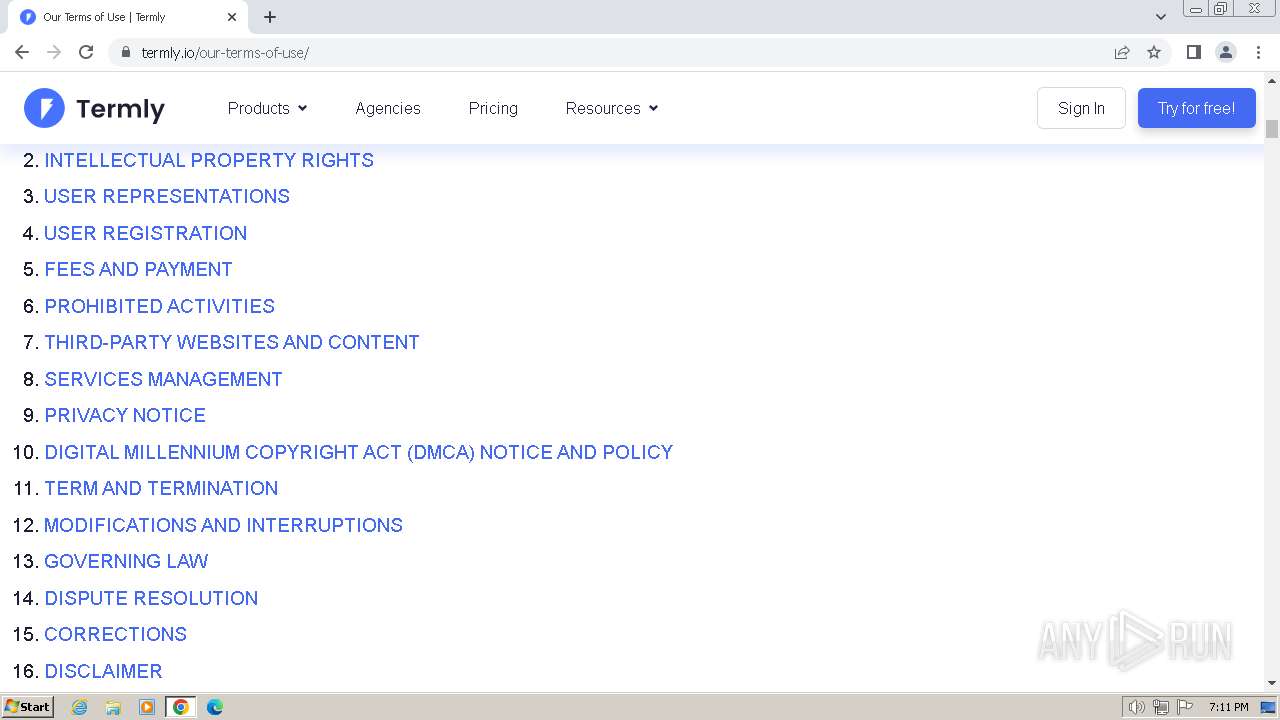Open the Action Center flag tray icon

1185,707
